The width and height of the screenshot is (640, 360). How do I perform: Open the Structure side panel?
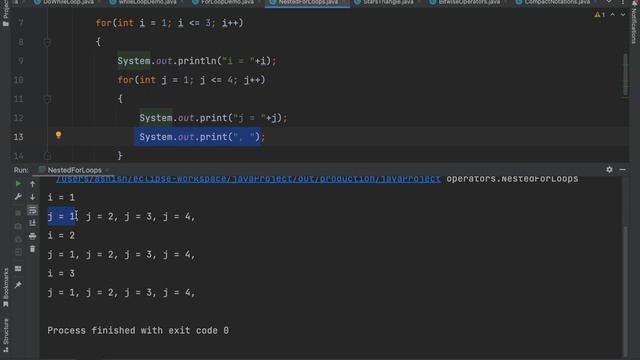pyautogui.click(x=6, y=336)
